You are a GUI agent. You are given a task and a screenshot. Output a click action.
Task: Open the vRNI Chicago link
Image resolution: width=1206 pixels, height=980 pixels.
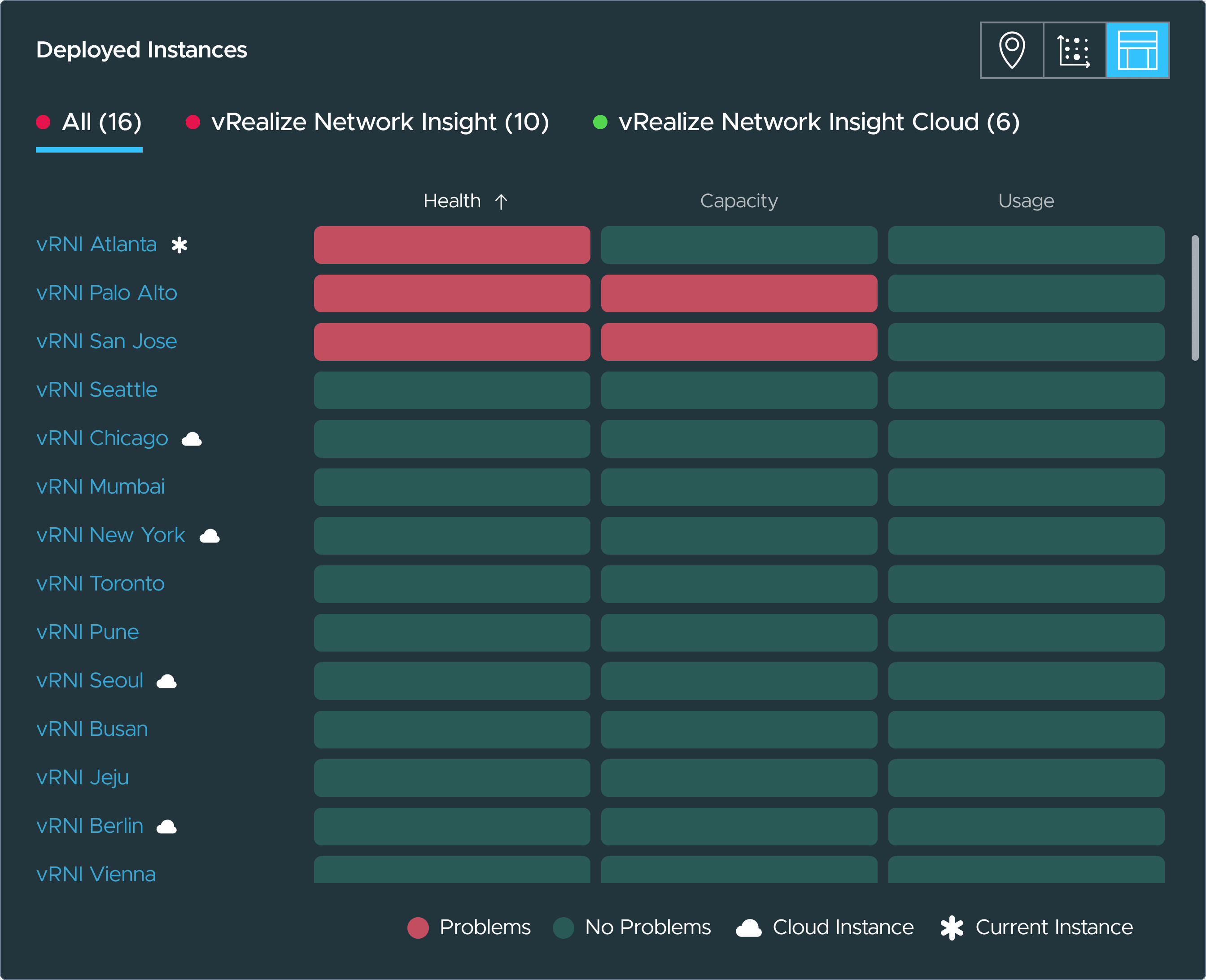pyautogui.click(x=102, y=439)
